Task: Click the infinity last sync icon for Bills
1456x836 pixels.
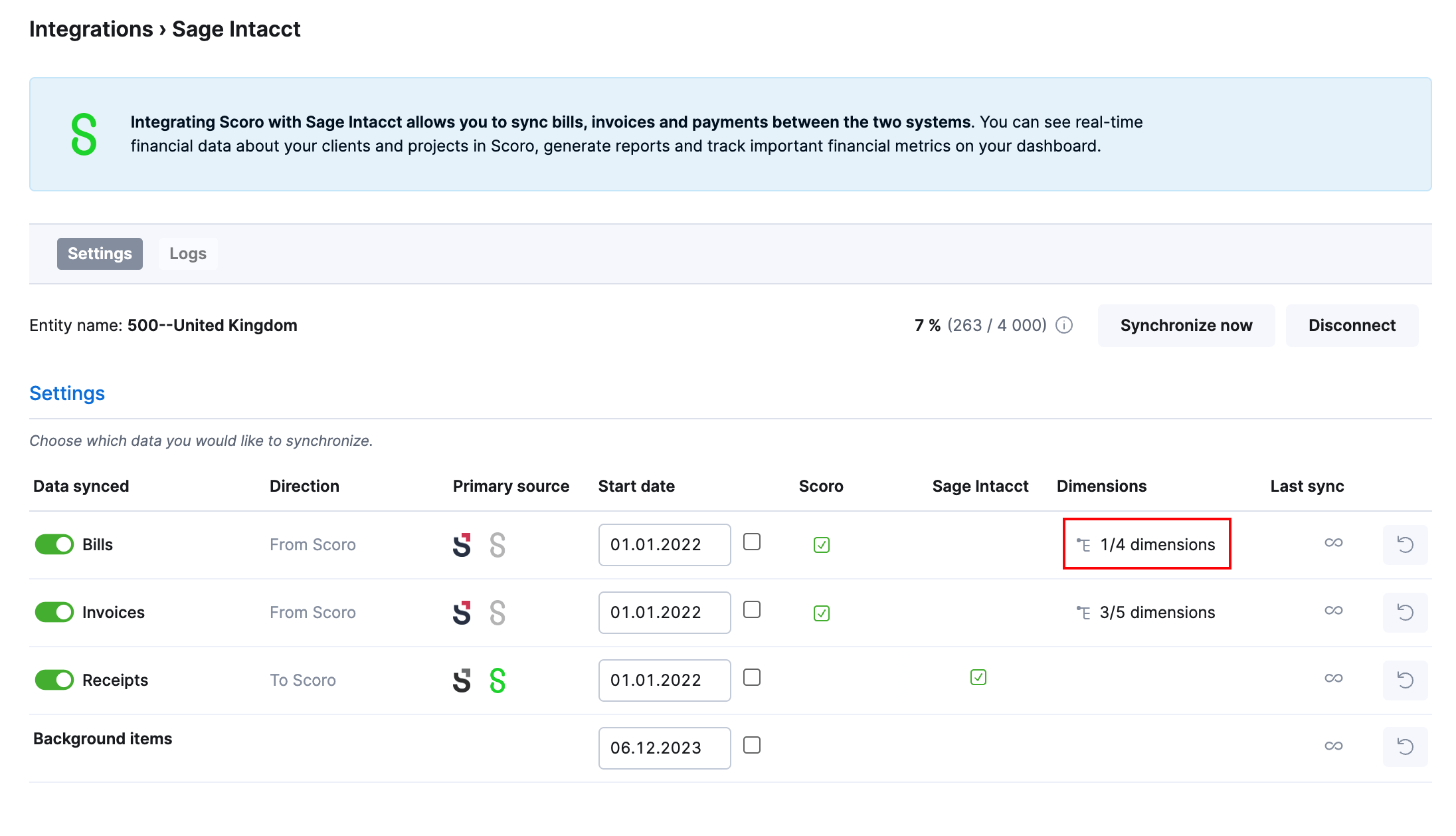Action: [x=1334, y=543]
